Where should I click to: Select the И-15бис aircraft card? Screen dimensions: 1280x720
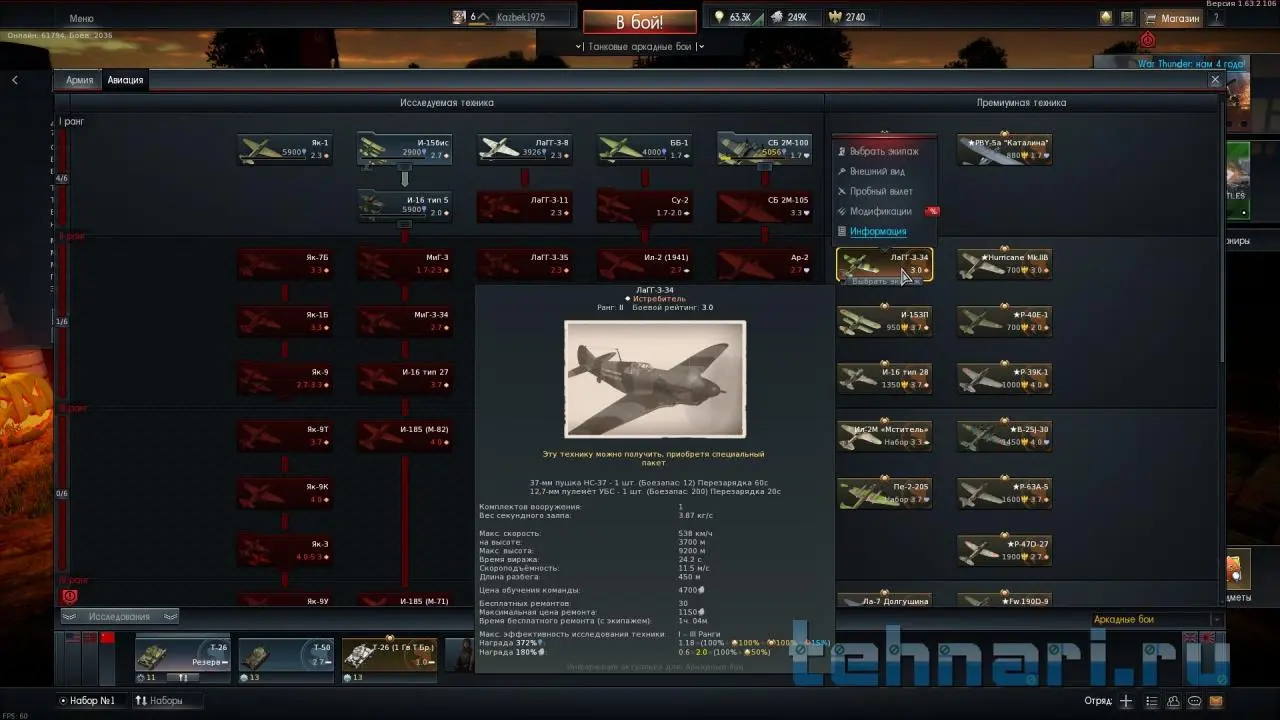[405, 149]
